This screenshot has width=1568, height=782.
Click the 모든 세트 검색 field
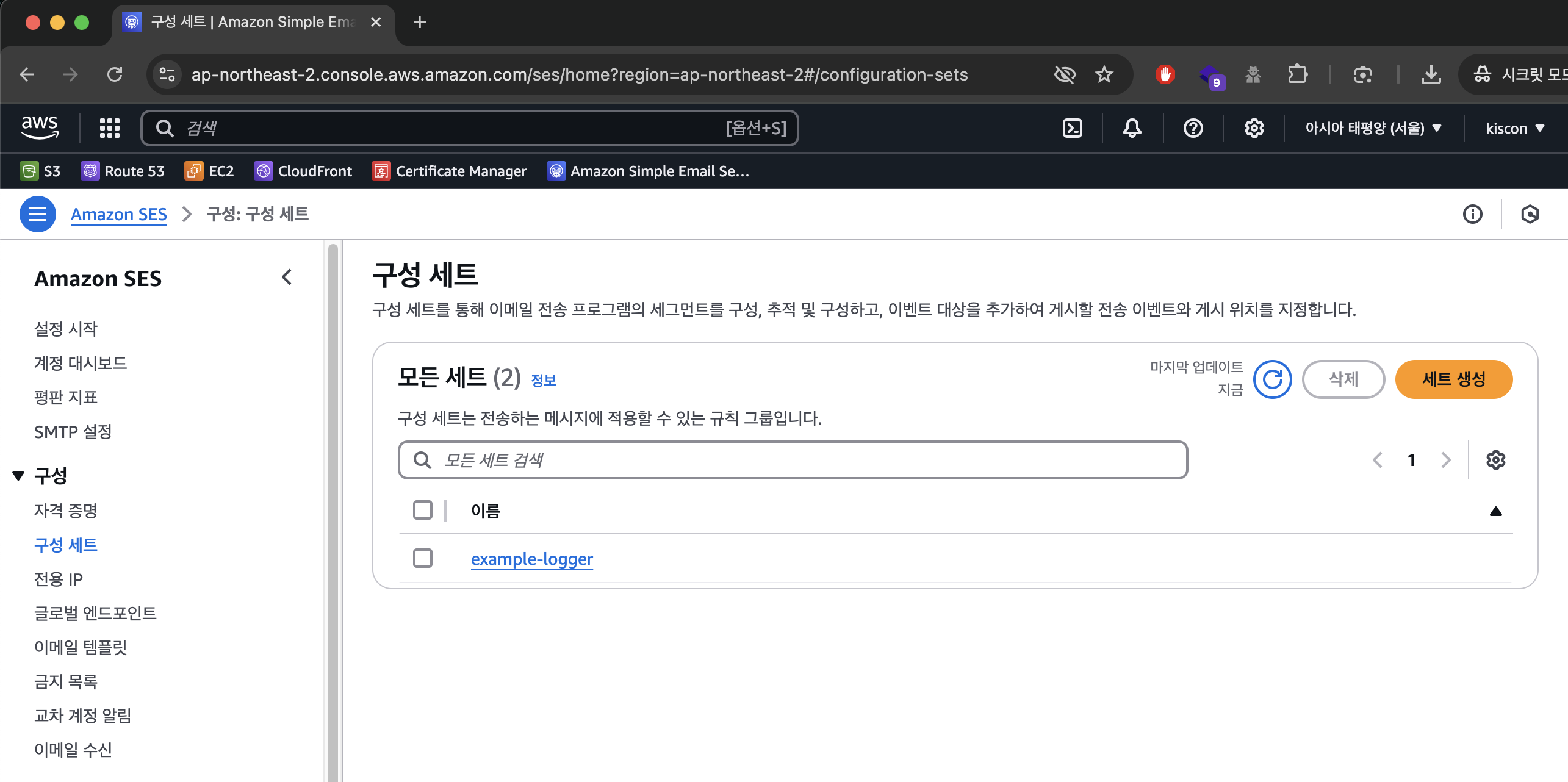click(793, 460)
